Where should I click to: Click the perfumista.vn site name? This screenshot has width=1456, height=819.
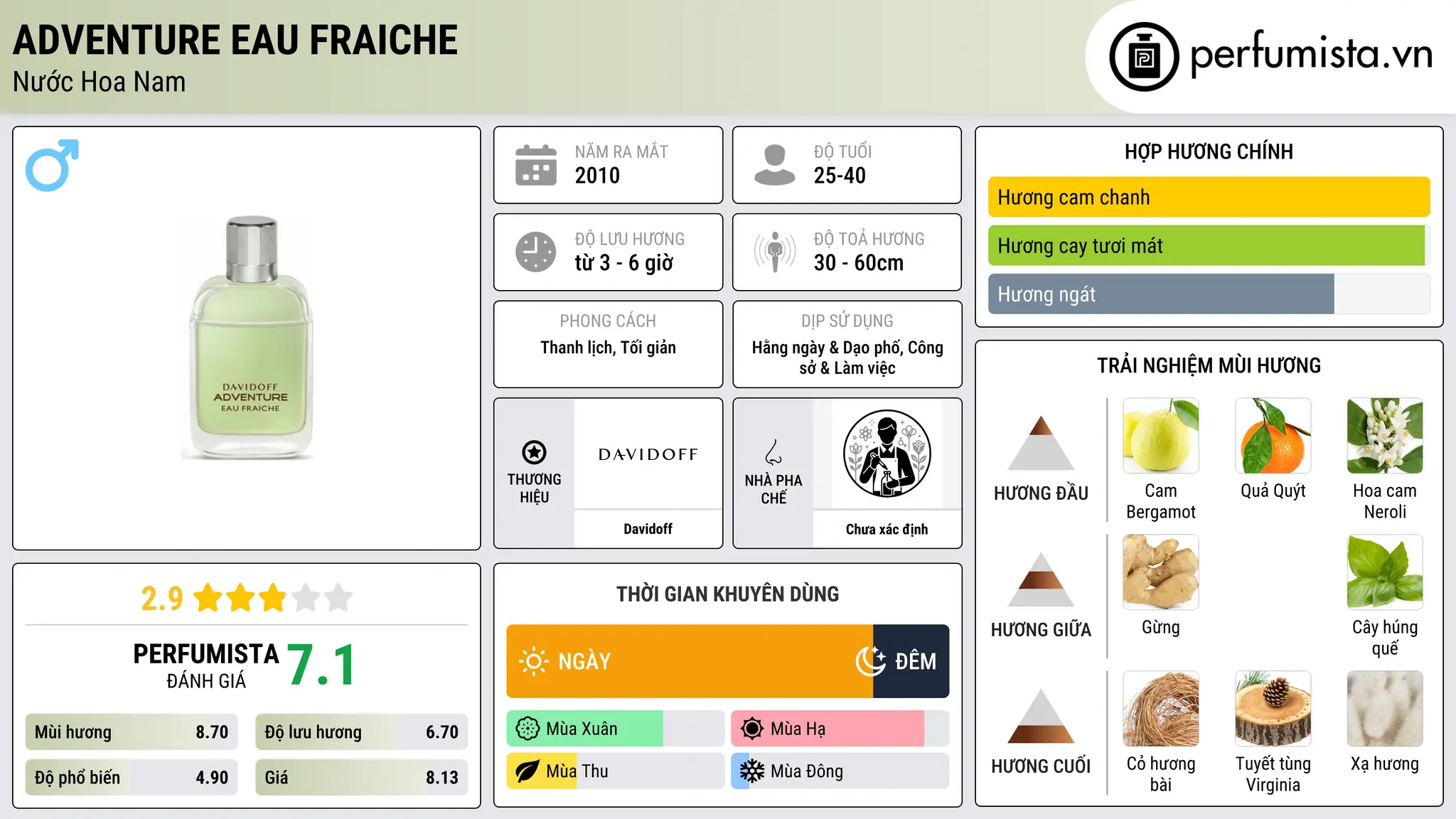click(x=1312, y=55)
